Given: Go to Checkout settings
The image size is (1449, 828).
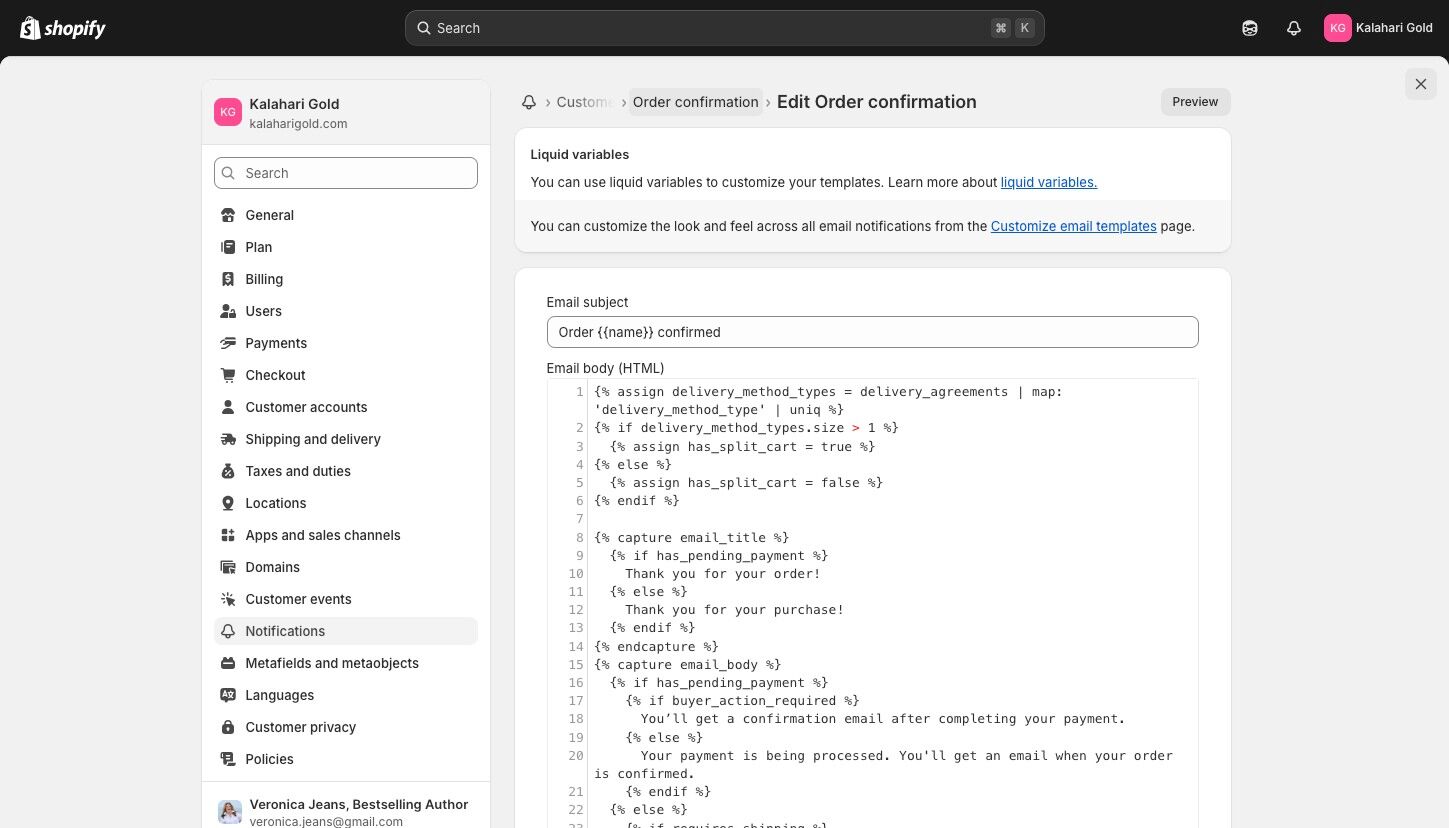Looking at the screenshot, I should point(346,375).
